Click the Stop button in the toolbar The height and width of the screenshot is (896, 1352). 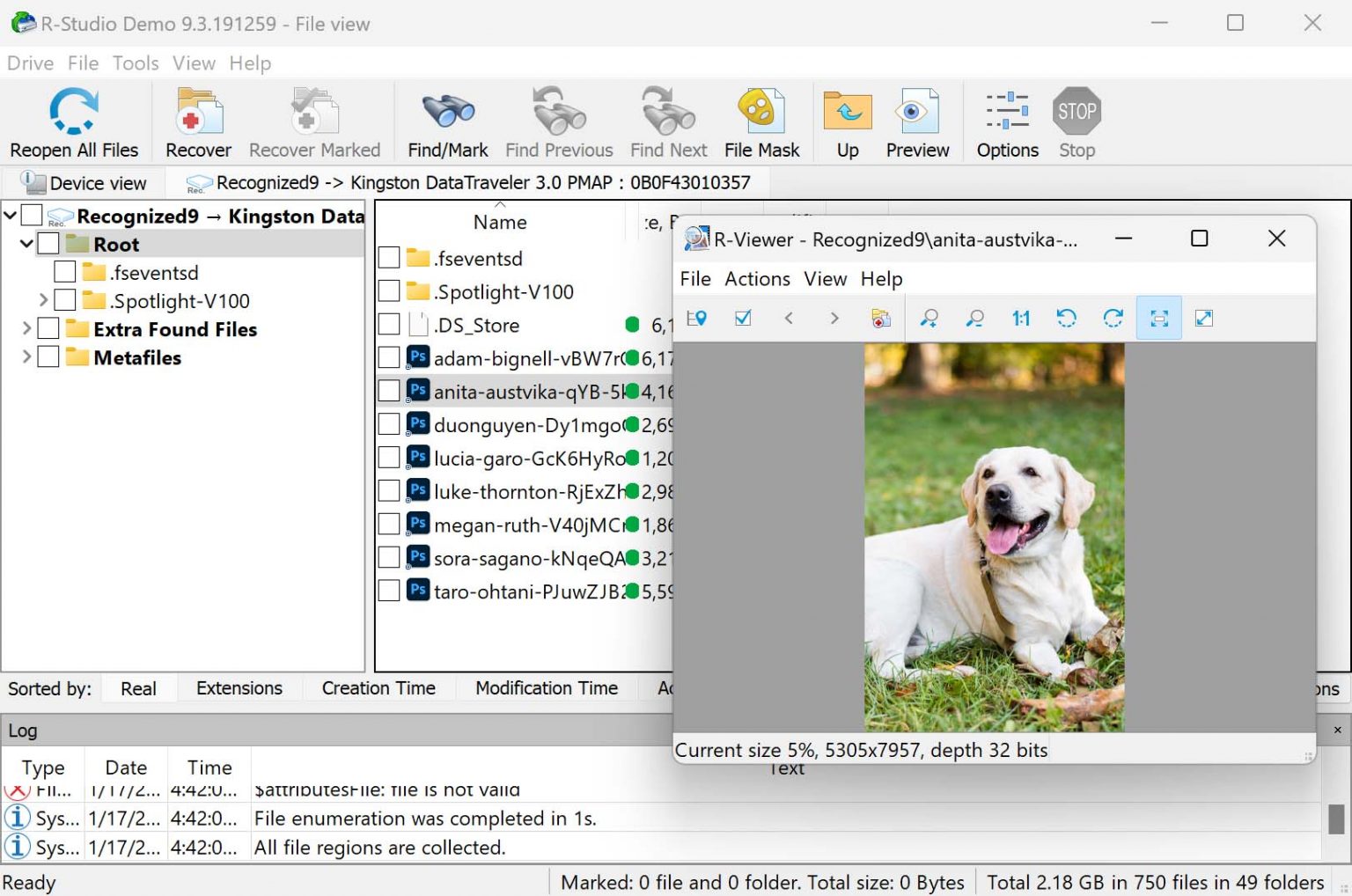pyautogui.click(x=1076, y=121)
